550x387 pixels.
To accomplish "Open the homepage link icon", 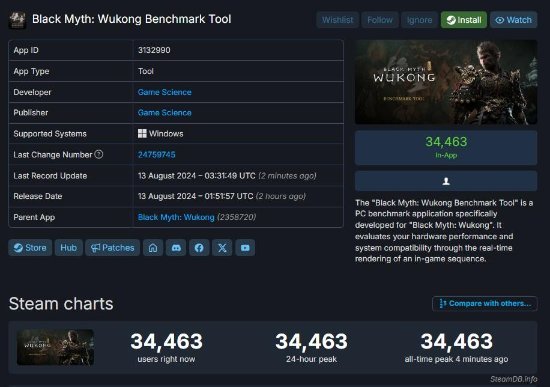I will pos(153,248).
